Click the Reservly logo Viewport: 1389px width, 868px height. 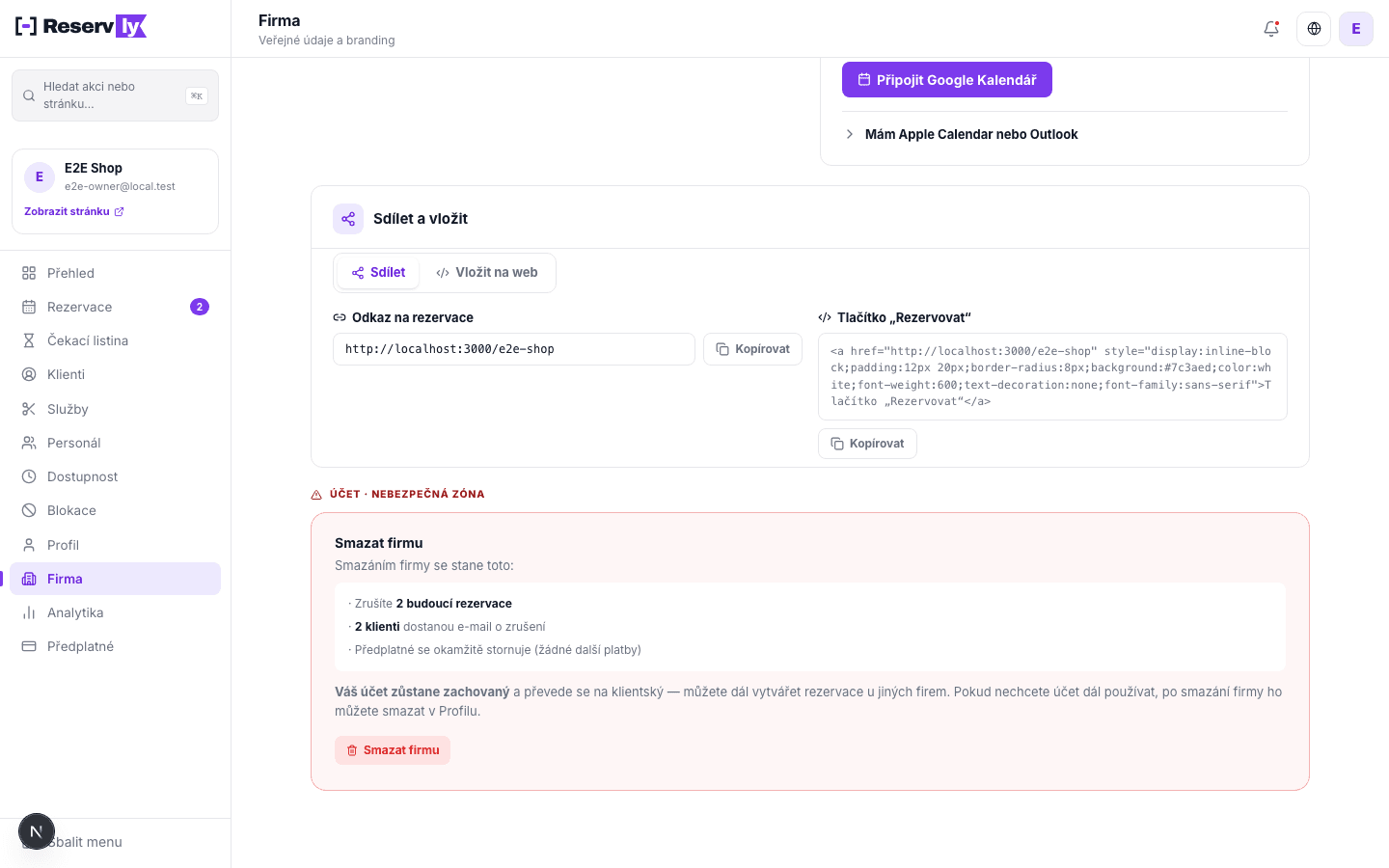click(81, 27)
